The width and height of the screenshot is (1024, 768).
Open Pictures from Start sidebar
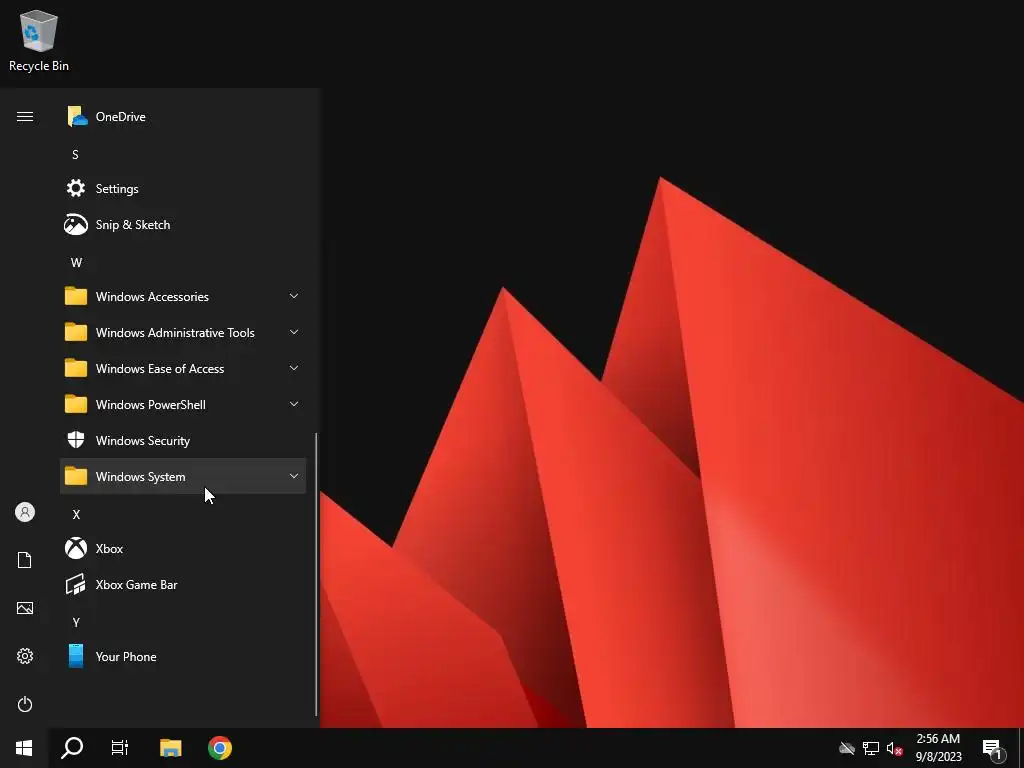click(25, 608)
